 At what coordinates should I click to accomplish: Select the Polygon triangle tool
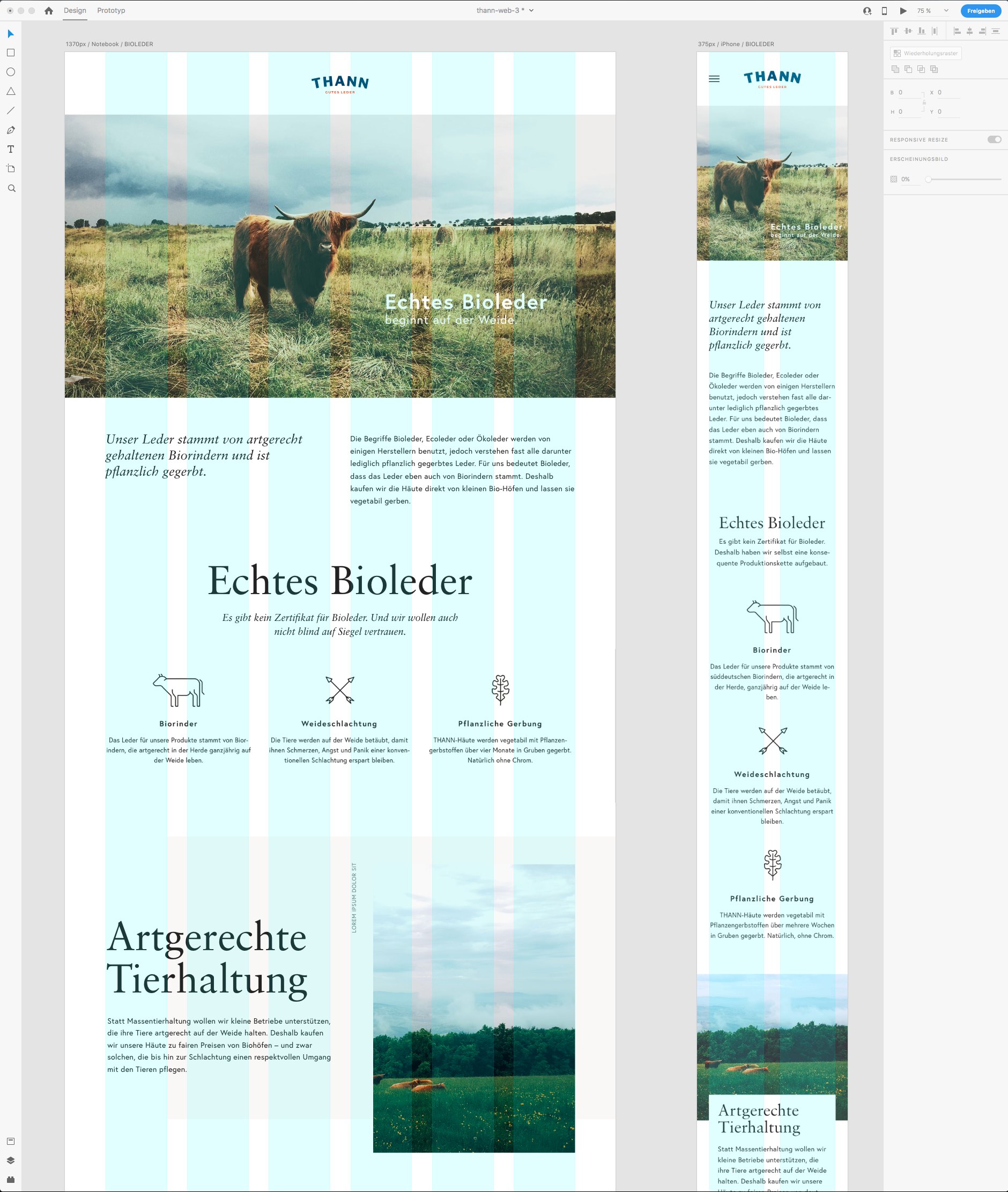pyautogui.click(x=10, y=92)
